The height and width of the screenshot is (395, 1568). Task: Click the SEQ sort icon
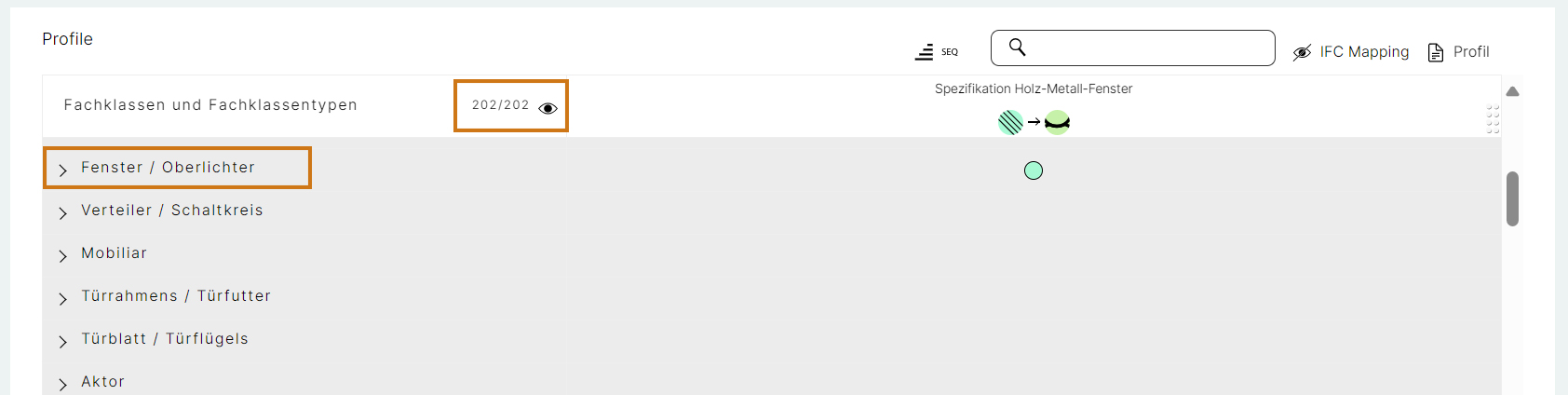(936, 52)
